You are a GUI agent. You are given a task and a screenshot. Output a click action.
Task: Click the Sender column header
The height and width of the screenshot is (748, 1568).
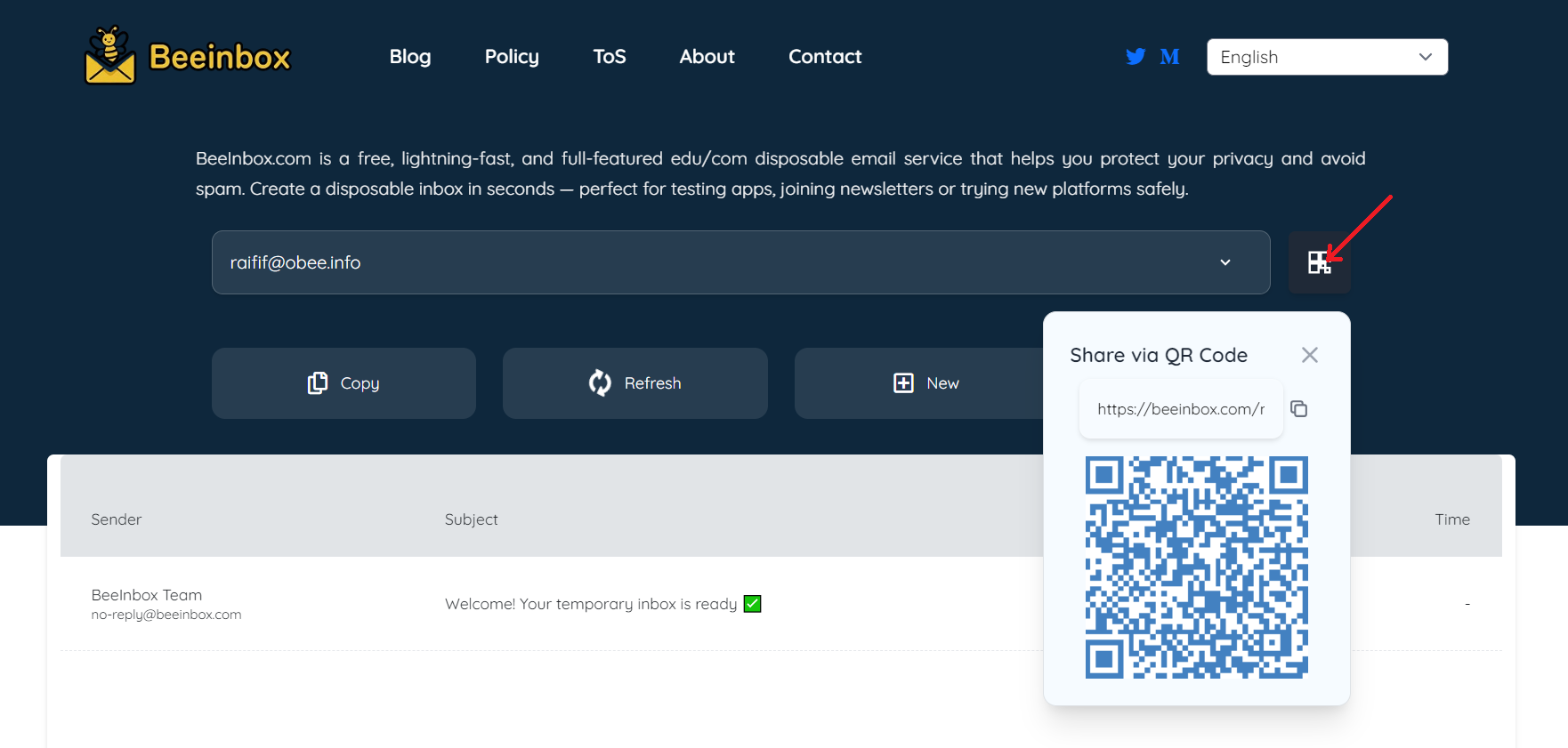[117, 519]
